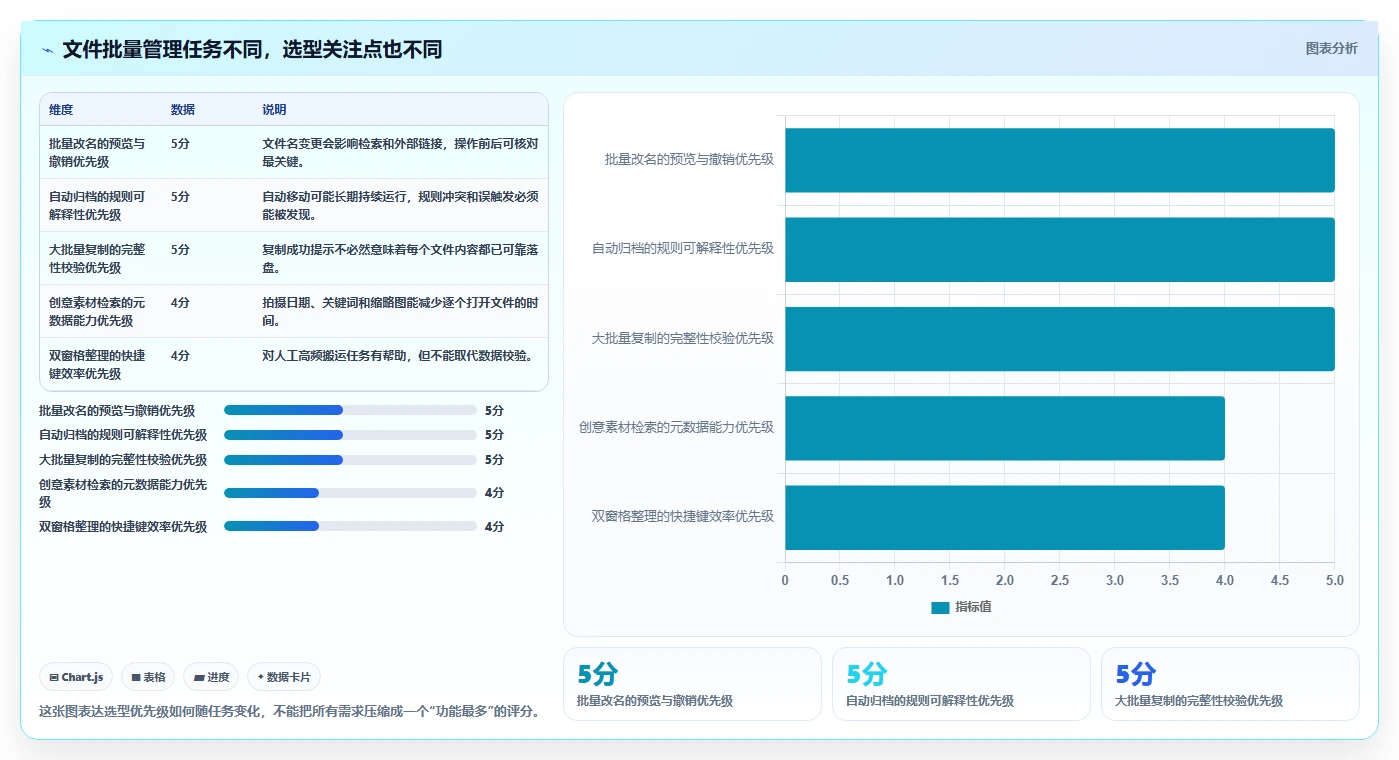
Task: Click the 维度 column header
Action: tap(61, 110)
